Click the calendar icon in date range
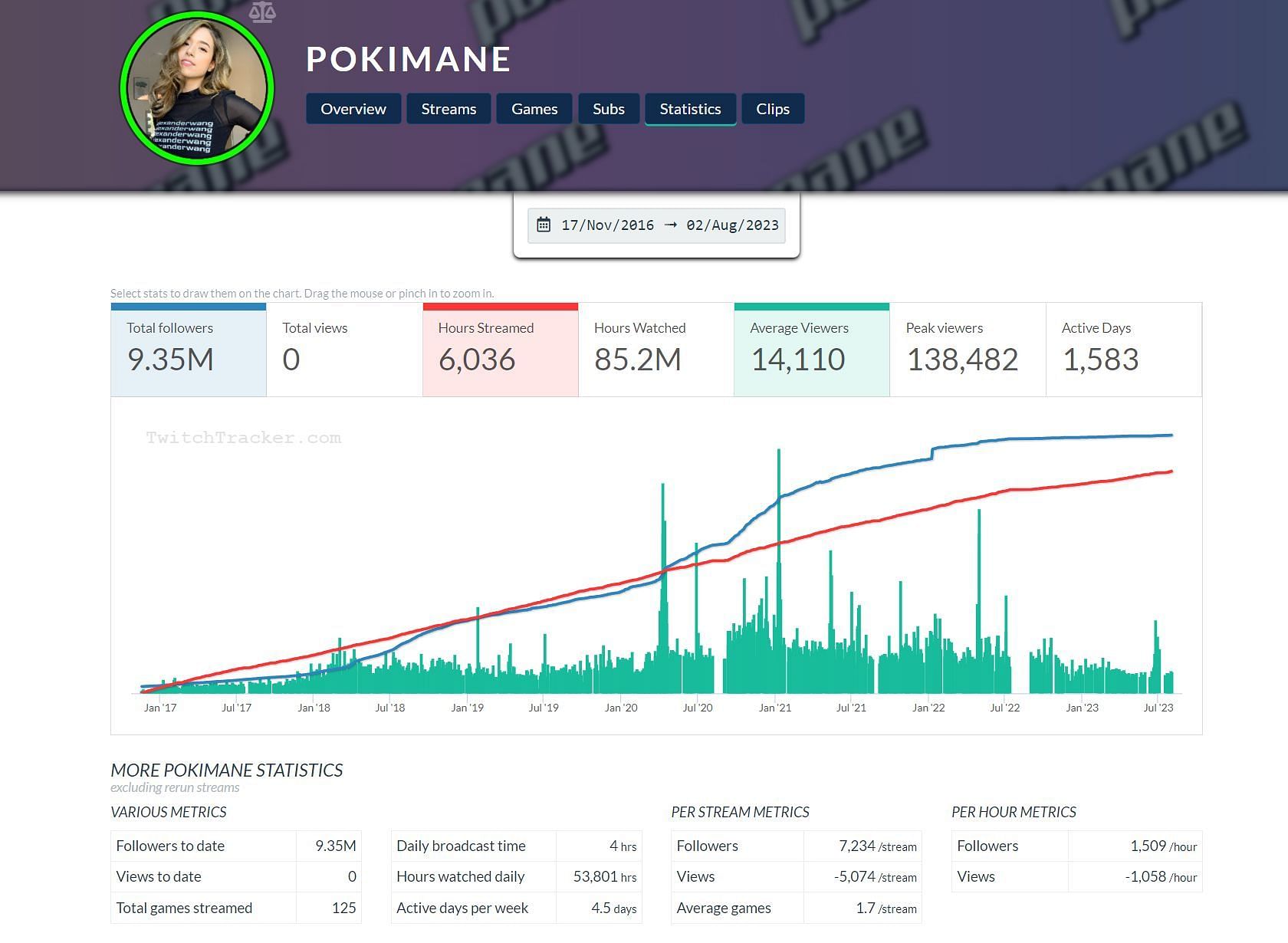Viewport: 1288px width, 943px height. 544,225
